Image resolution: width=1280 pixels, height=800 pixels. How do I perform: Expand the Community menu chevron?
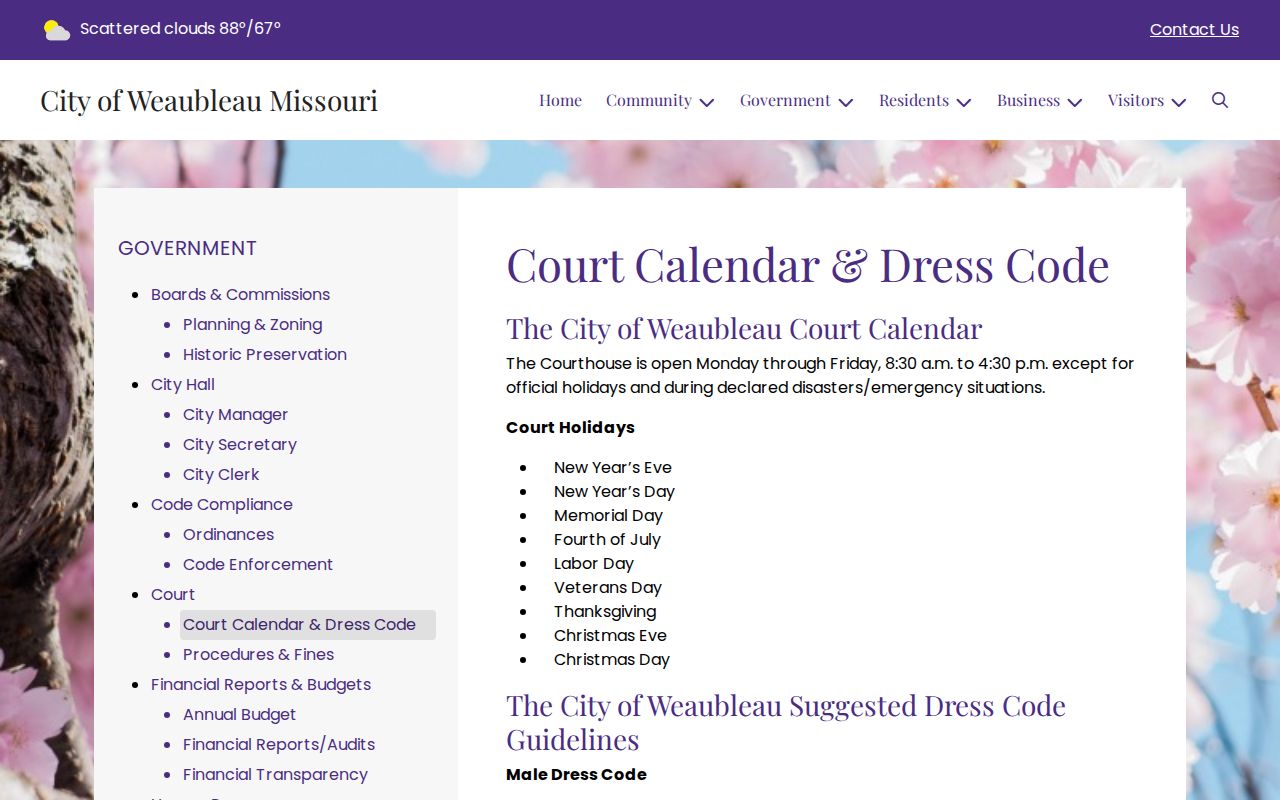707,102
